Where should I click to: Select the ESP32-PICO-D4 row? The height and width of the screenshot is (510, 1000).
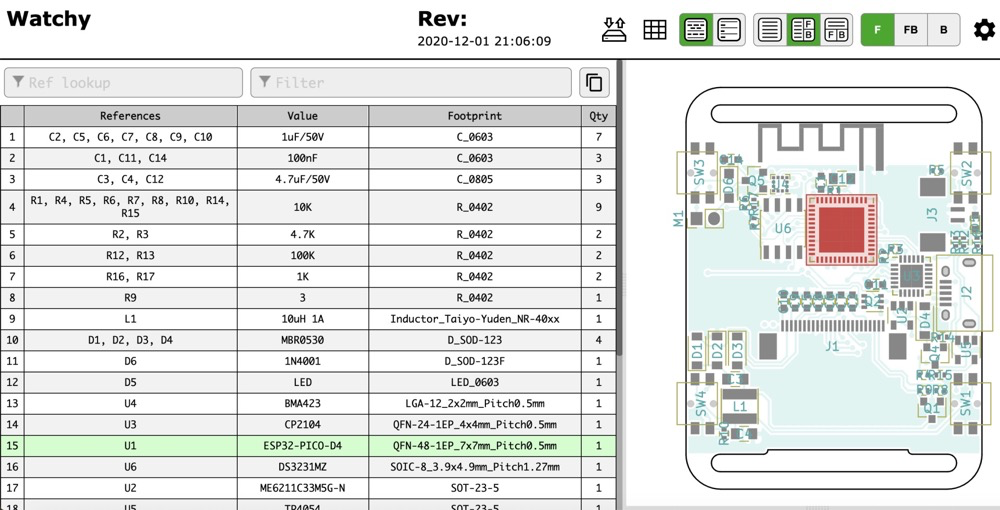tap(302, 446)
